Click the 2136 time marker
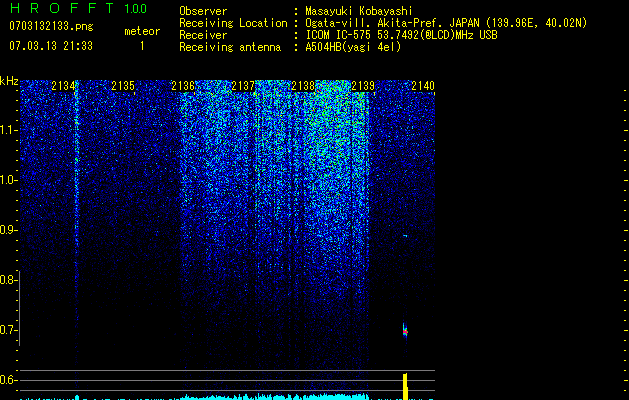 (183, 86)
